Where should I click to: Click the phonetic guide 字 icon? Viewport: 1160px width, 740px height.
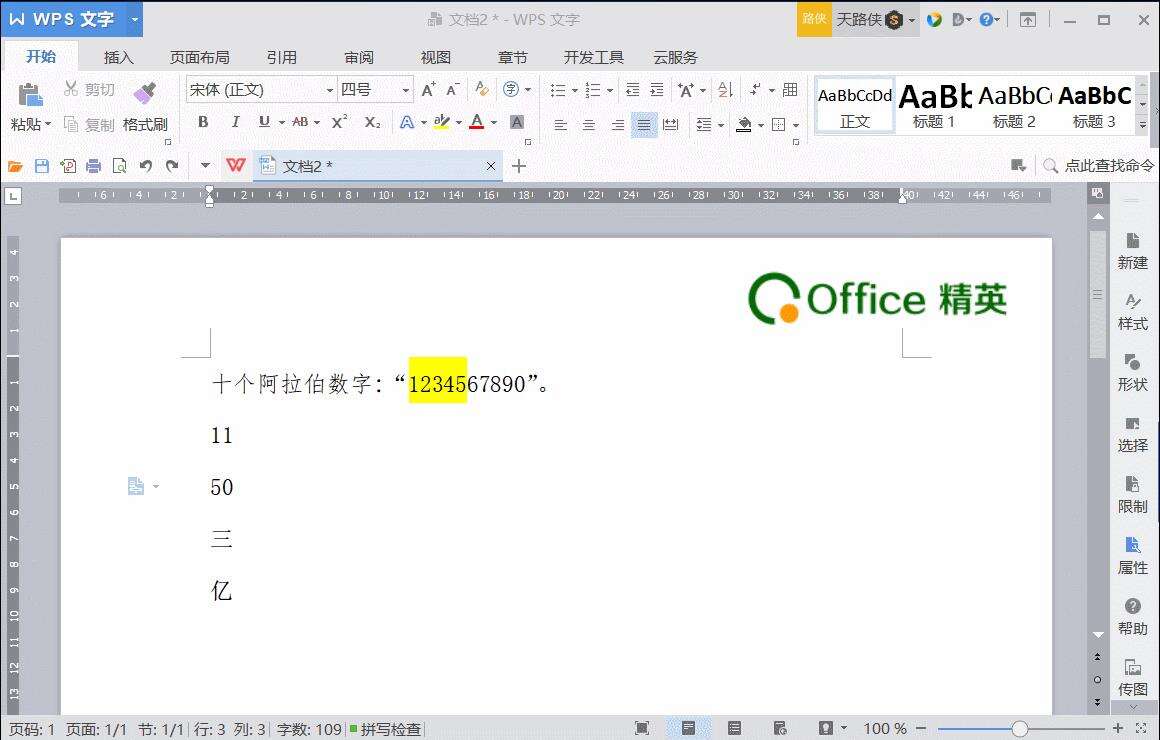tap(510, 90)
